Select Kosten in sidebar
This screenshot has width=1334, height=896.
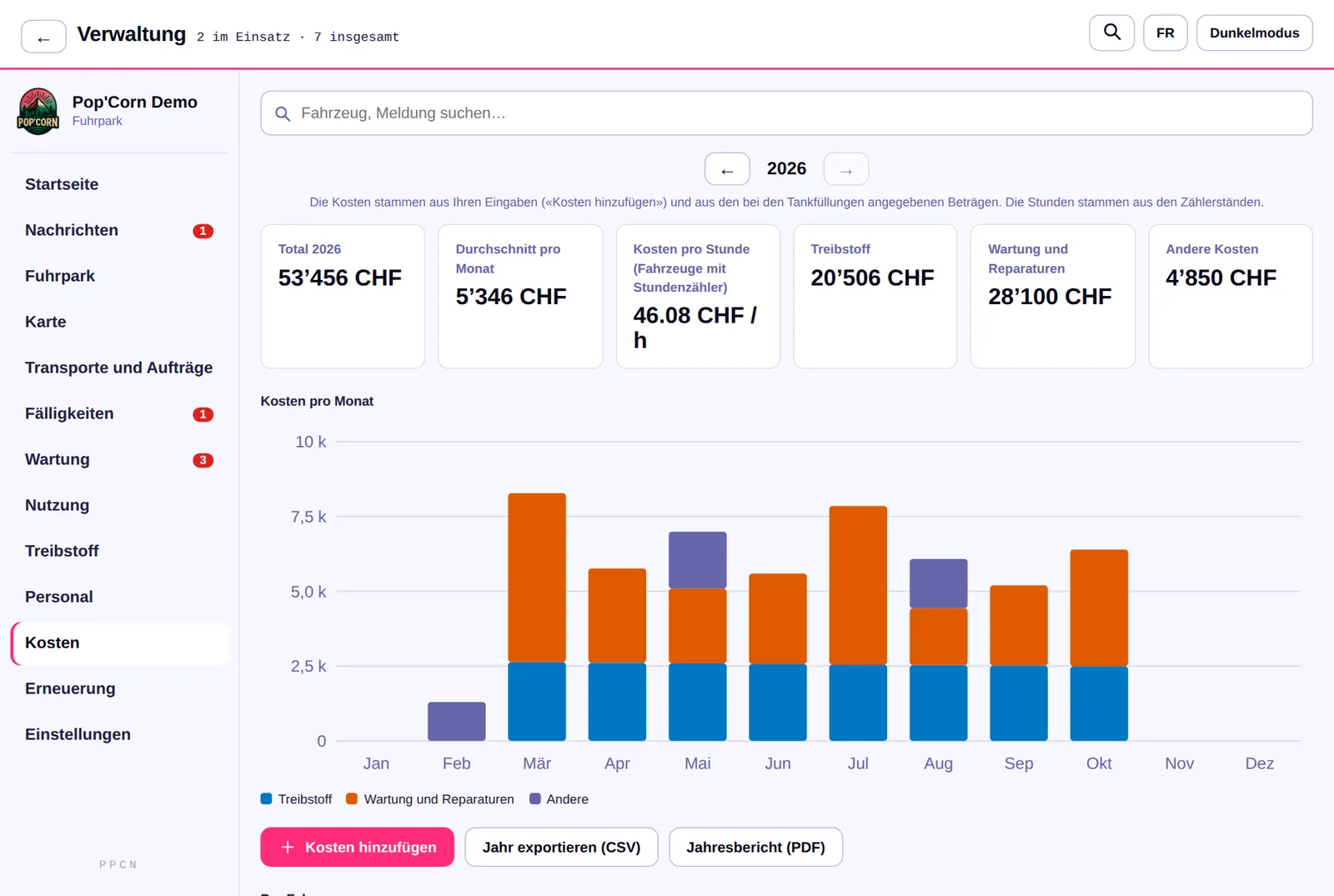(x=119, y=643)
